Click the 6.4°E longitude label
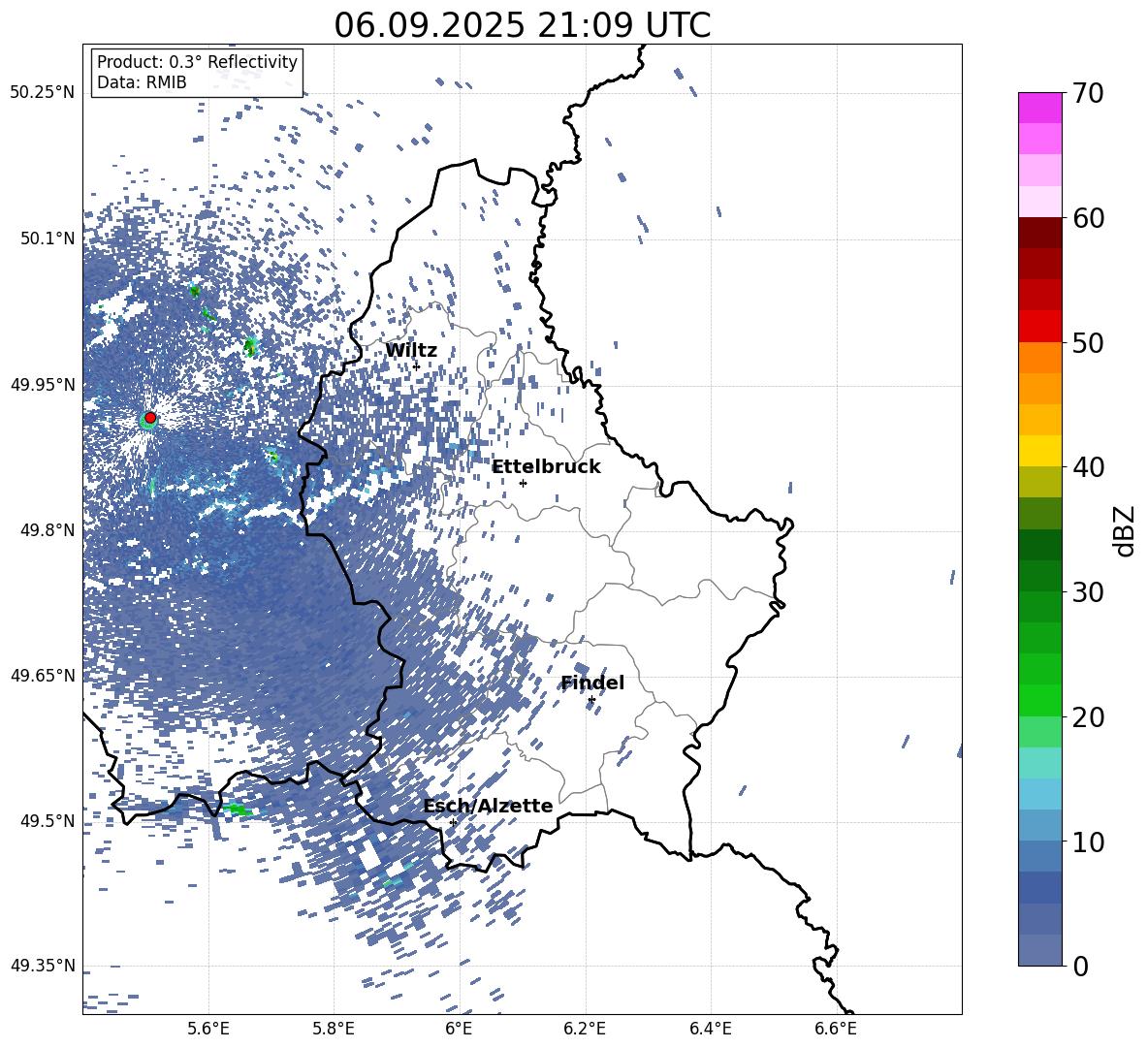 [710, 1029]
